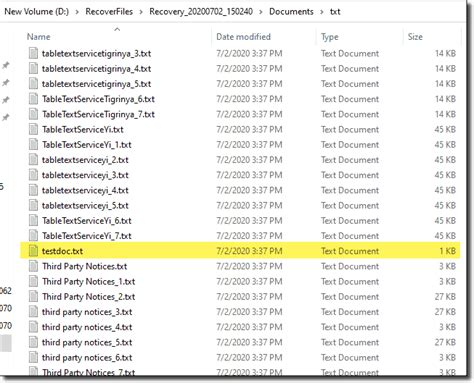Click the TableTextServiceTigrinya_7.txt file icon
Screen dimensions: 474x383
33,114
